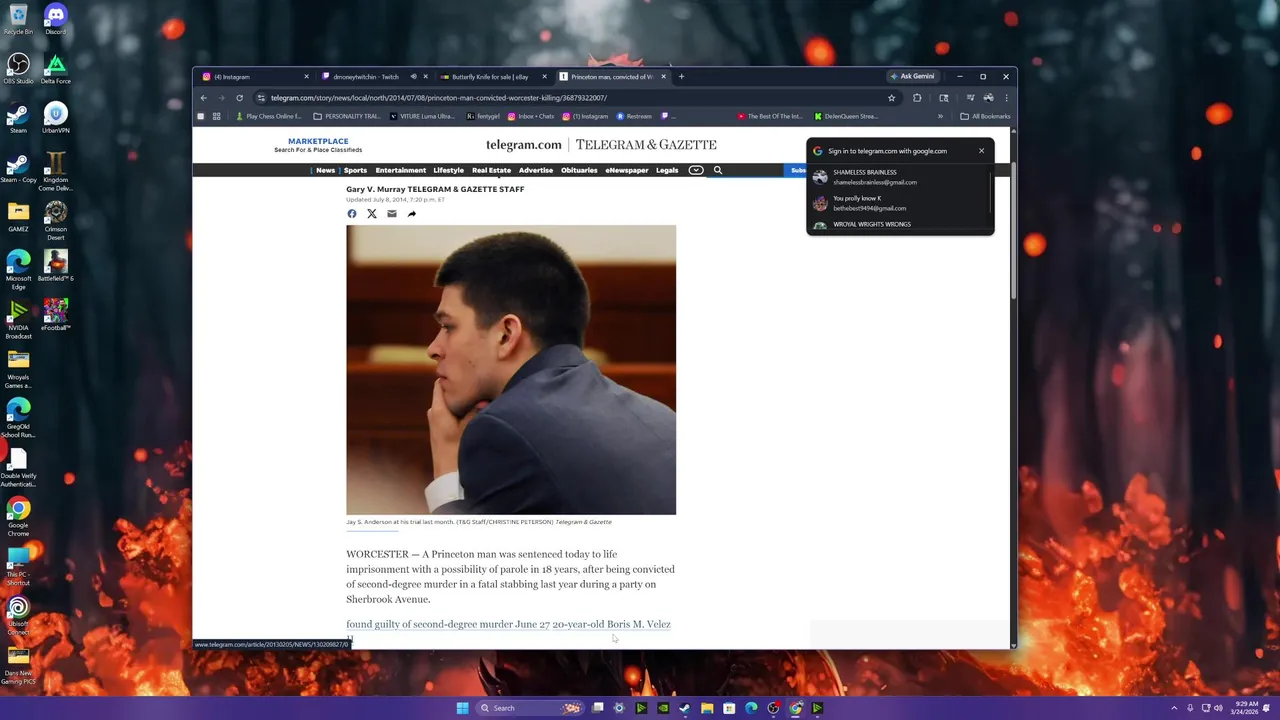This screenshot has height=720, width=1280.
Task: Reload the page in Chrome
Action: [239, 98]
